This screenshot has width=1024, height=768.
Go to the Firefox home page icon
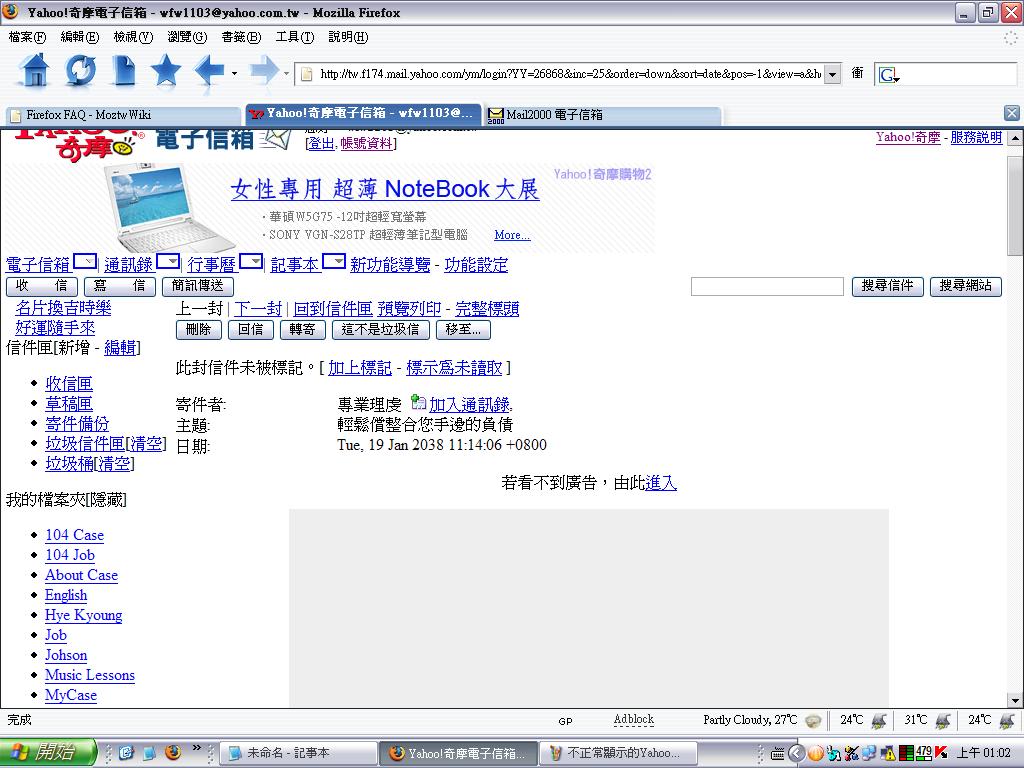click(x=35, y=71)
